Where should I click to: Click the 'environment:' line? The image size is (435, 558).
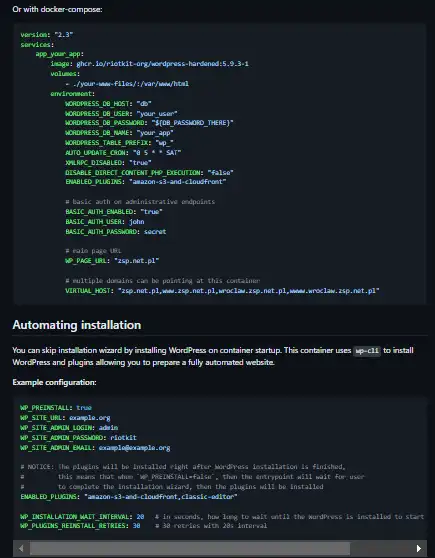[73, 94]
